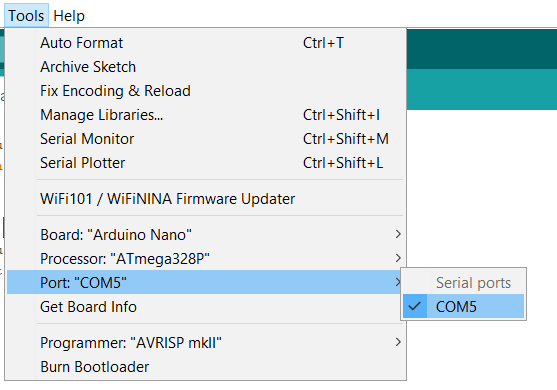
Task: Open Manage Libraries
Action: point(205,115)
